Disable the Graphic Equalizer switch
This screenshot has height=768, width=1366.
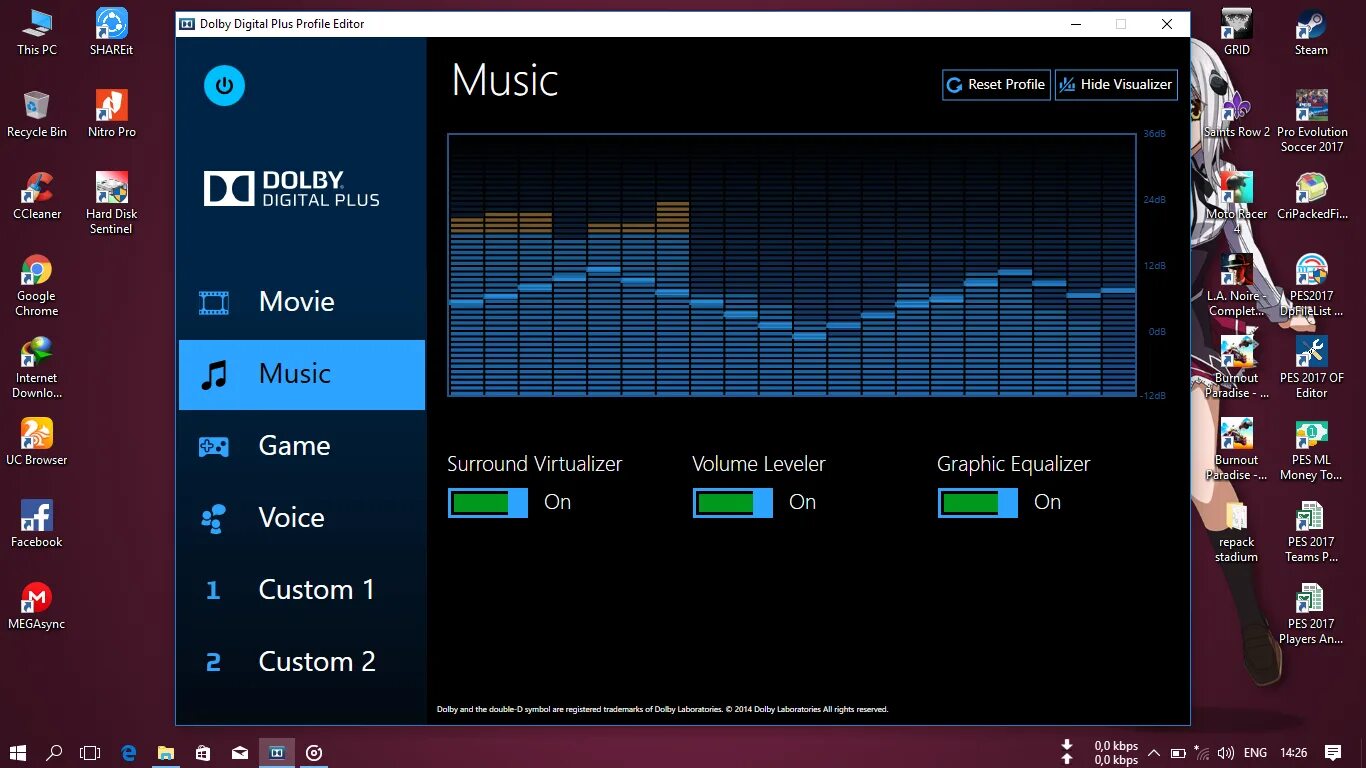(x=977, y=503)
